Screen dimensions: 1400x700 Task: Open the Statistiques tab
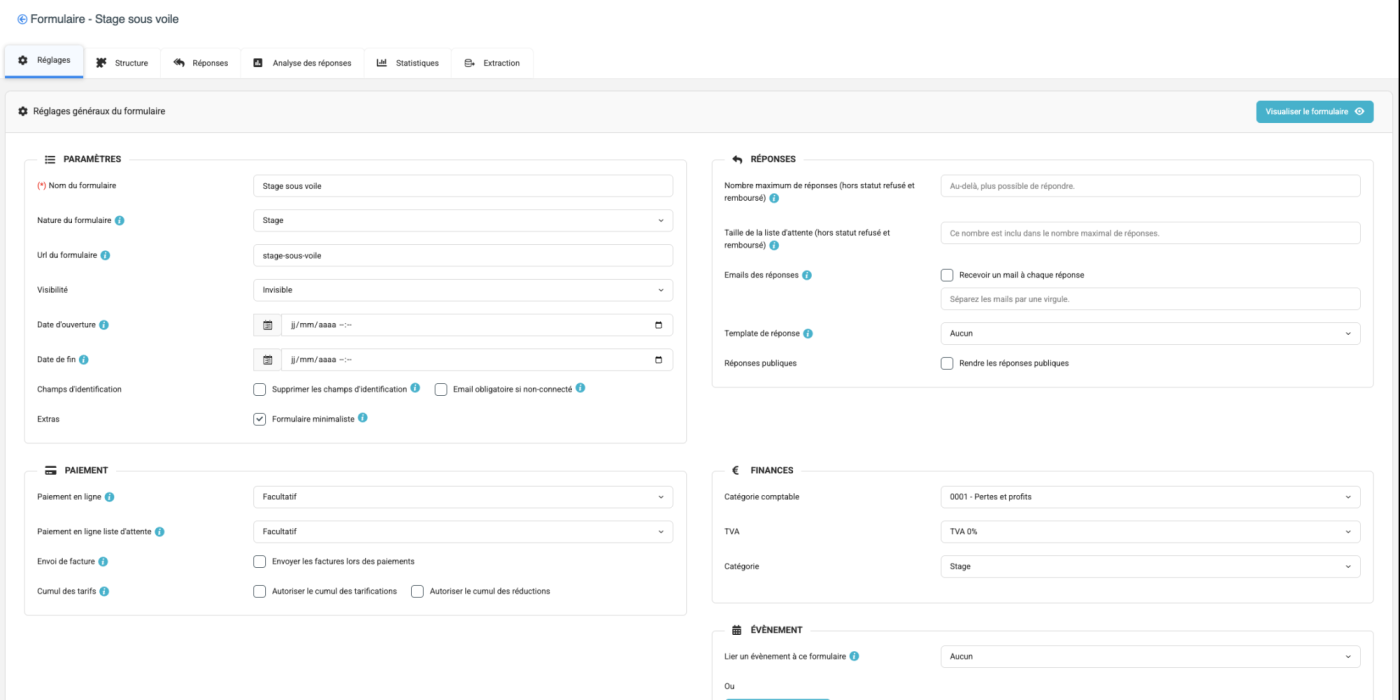click(408, 63)
